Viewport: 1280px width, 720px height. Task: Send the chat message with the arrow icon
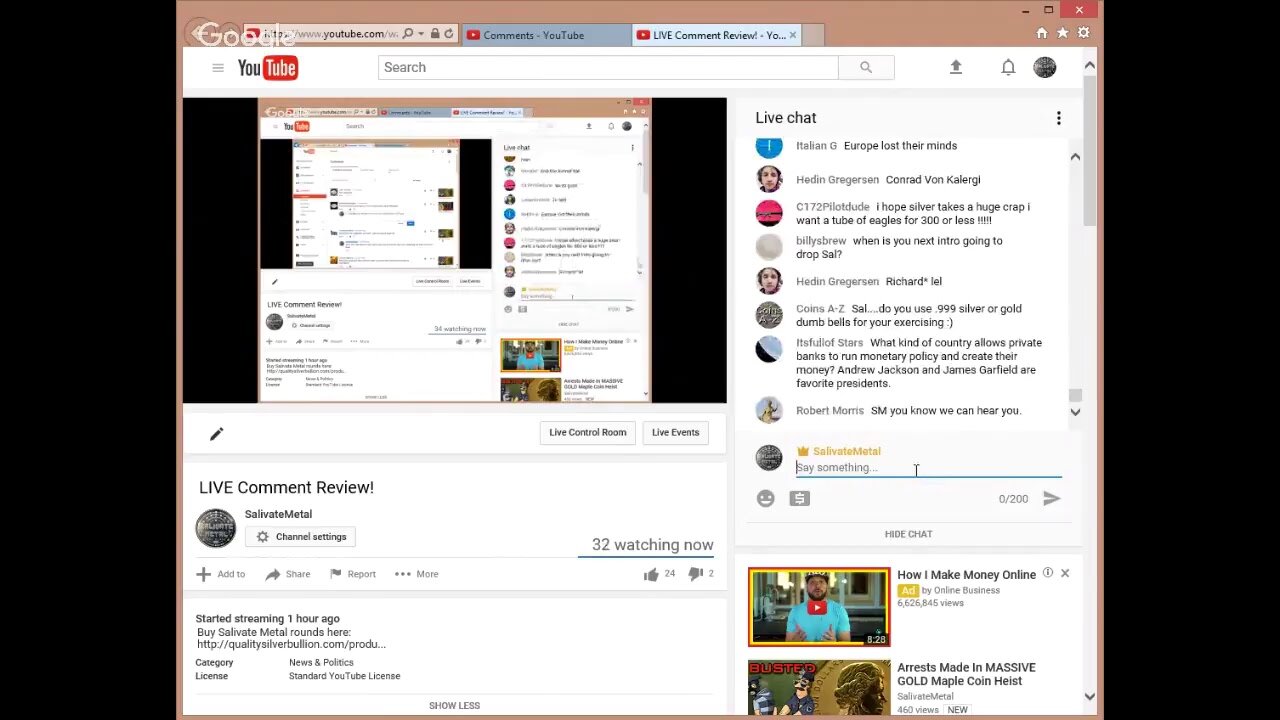point(1051,498)
